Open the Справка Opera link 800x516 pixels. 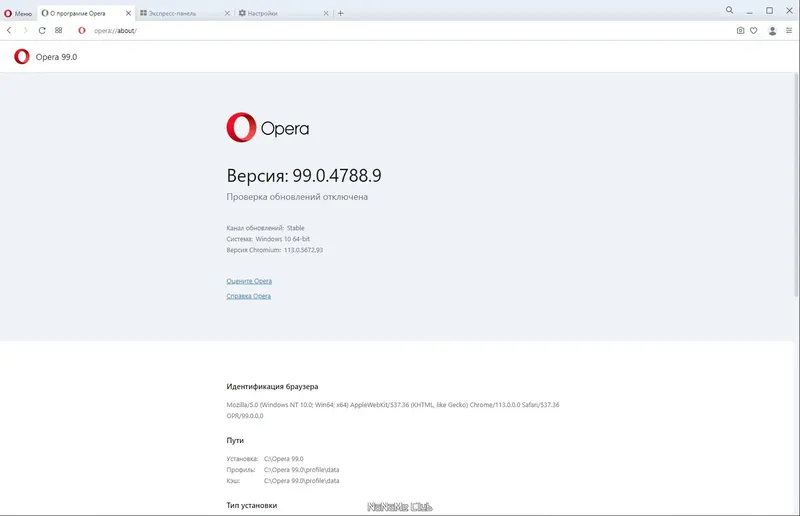point(249,296)
